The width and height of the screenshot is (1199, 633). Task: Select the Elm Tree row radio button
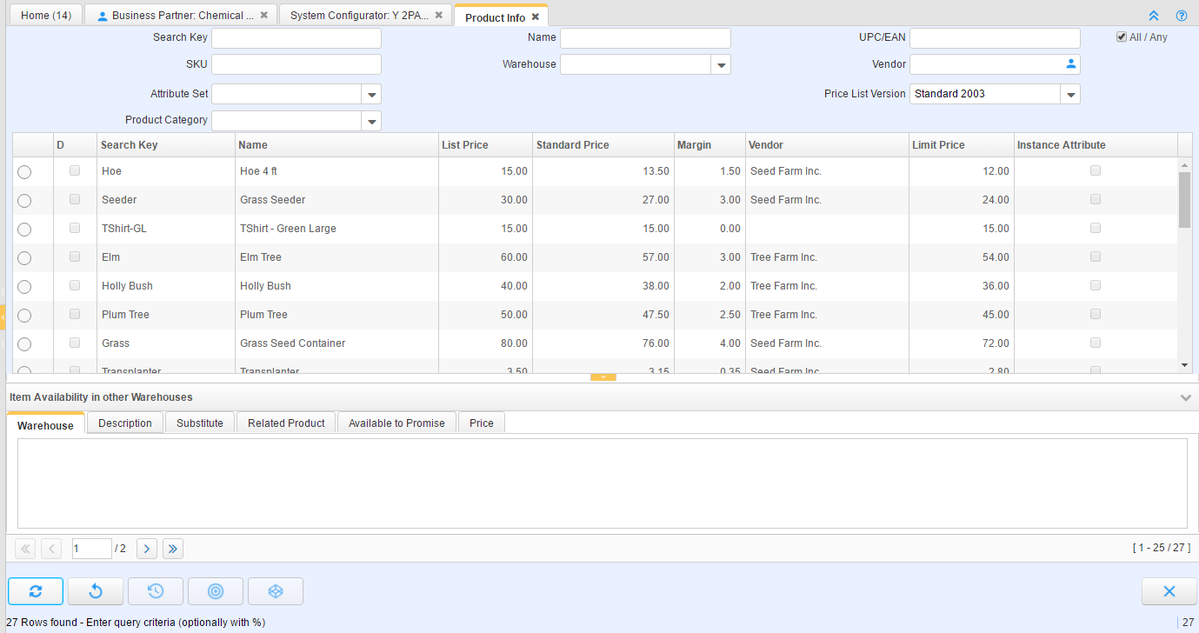coord(25,258)
